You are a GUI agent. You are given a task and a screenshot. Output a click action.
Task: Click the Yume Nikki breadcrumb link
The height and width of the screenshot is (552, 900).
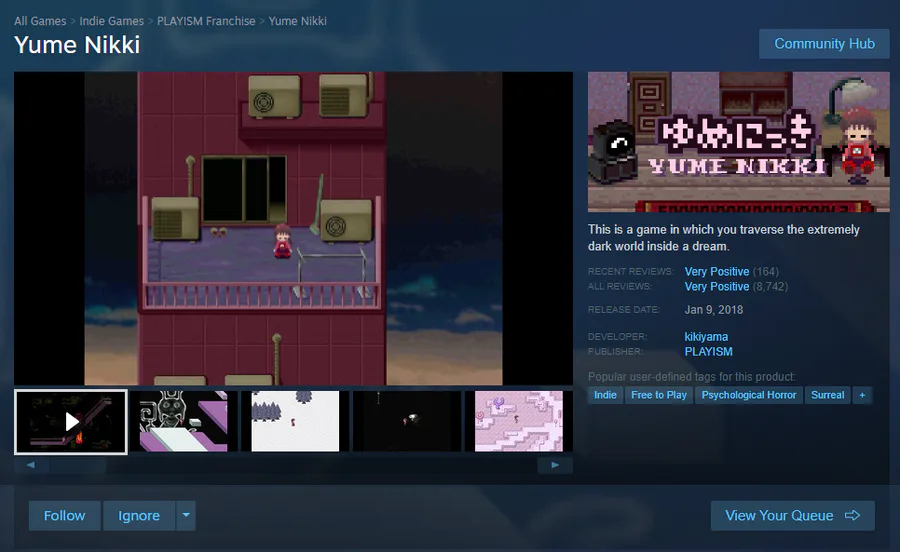(x=297, y=21)
